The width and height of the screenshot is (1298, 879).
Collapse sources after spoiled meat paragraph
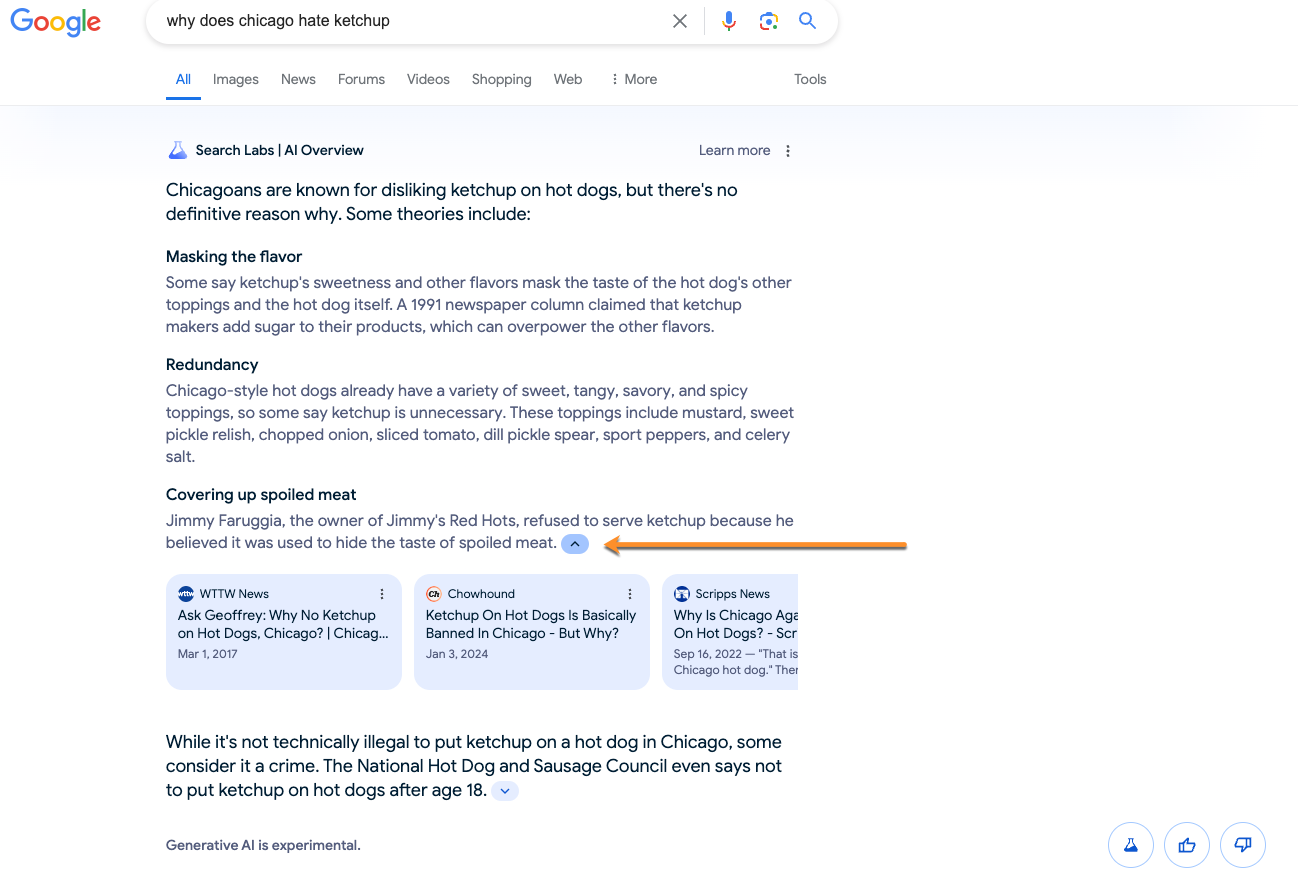click(575, 544)
